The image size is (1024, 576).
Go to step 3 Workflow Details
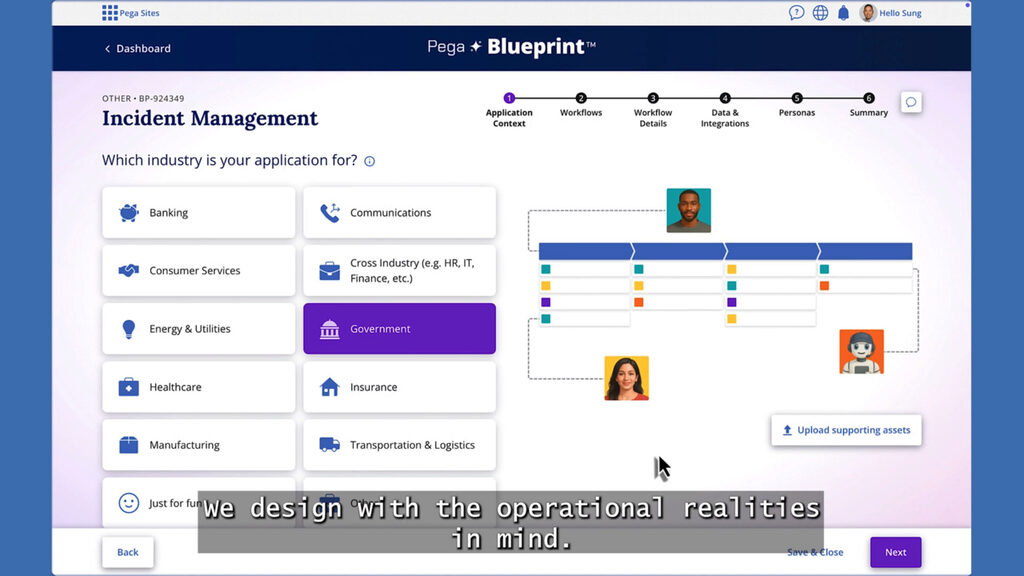pos(653,111)
